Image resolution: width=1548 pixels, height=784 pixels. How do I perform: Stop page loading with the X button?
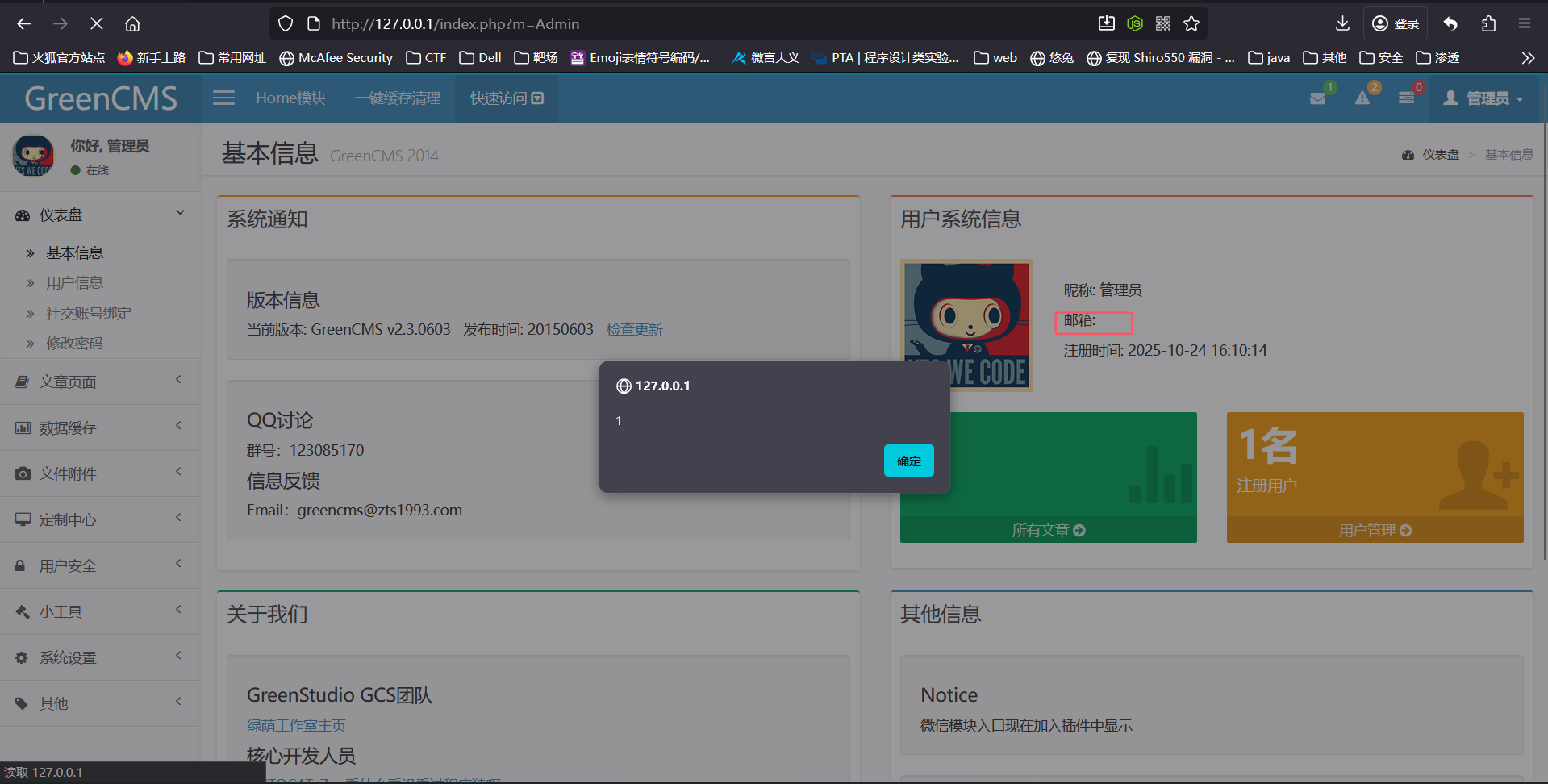coord(96,23)
